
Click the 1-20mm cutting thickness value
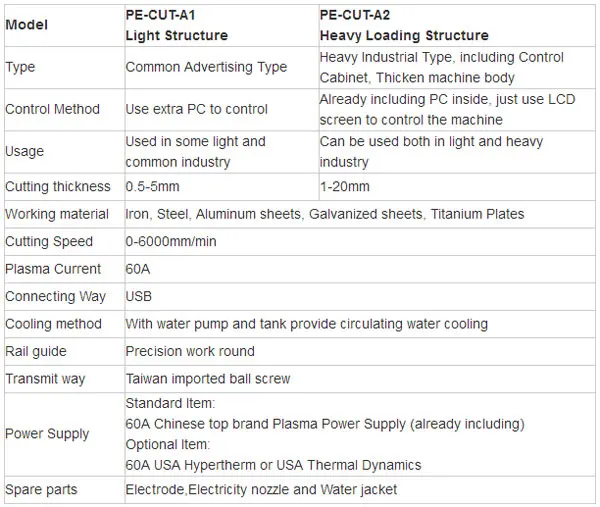(345, 187)
